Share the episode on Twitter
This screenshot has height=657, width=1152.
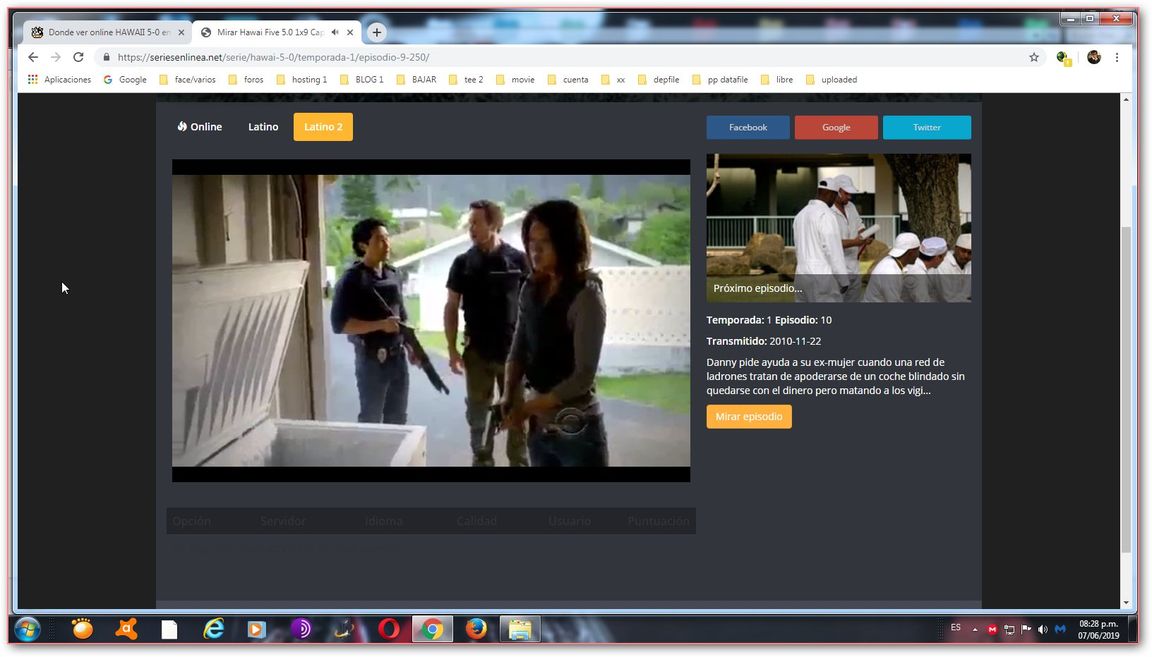926,127
